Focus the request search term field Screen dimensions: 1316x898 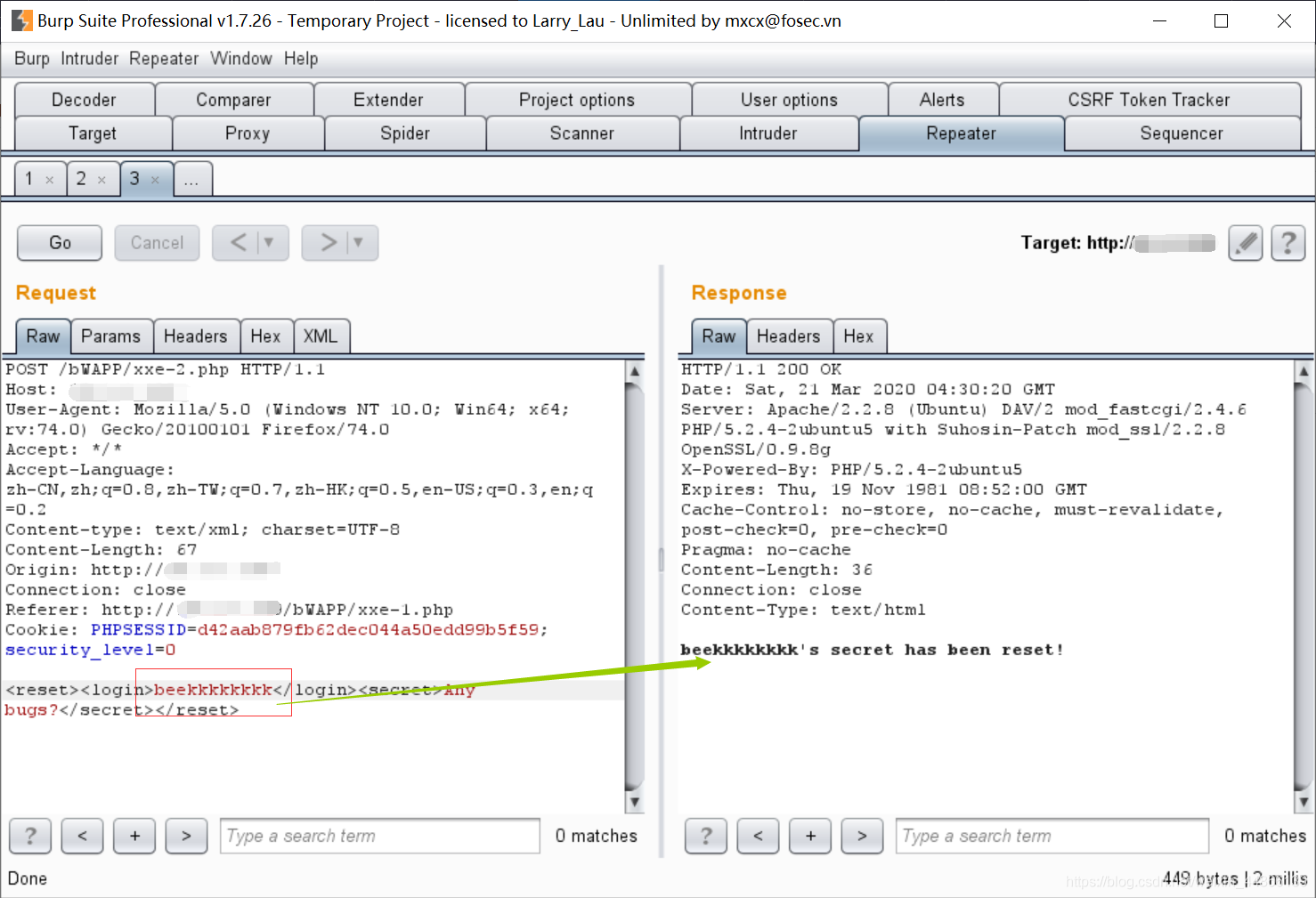(x=380, y=836)
